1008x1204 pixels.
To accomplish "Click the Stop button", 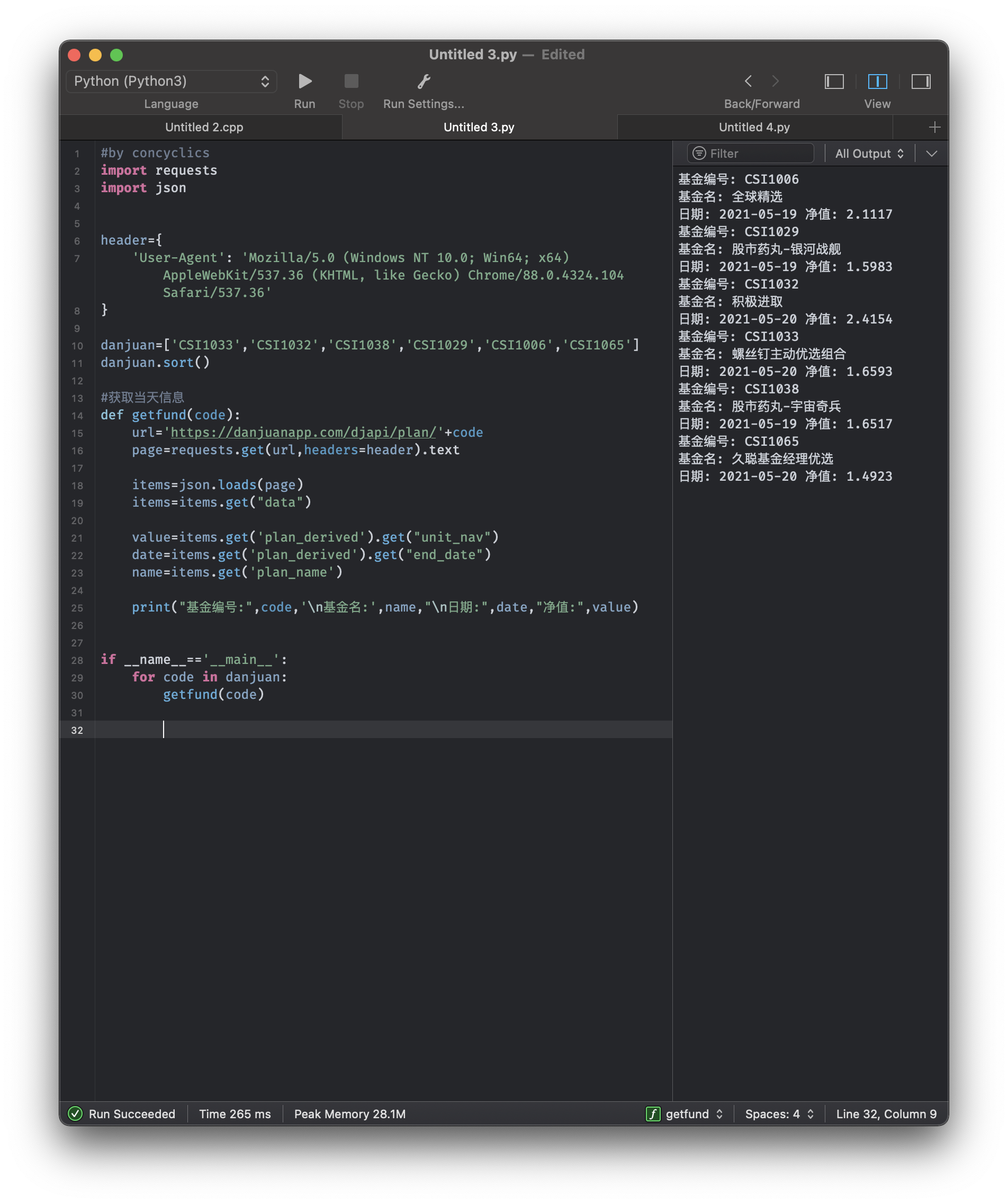I will (x=351, y=82).
